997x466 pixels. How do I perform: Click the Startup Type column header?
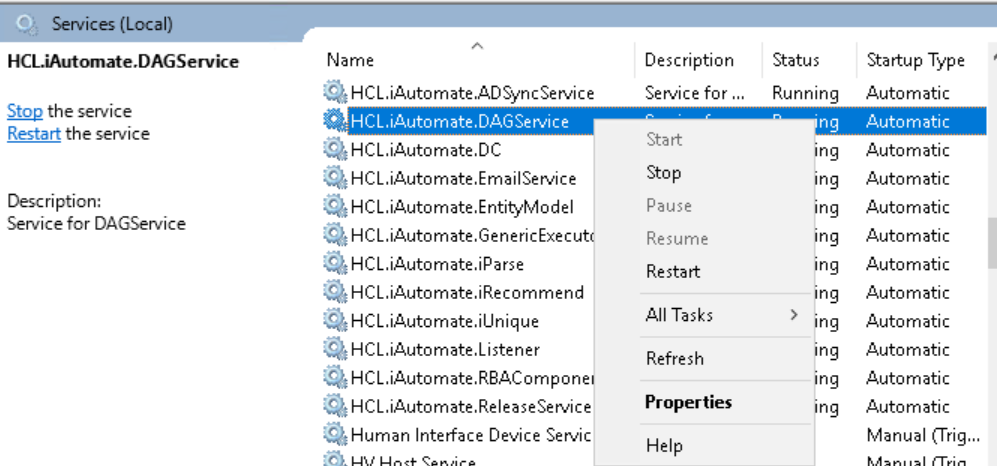[921, 60]
